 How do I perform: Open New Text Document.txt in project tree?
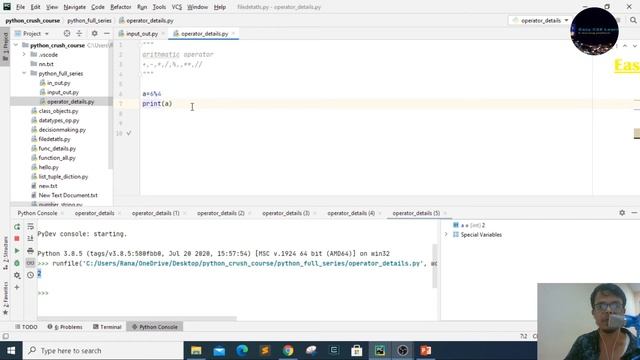pyautogui.click(x=68, y=196)
